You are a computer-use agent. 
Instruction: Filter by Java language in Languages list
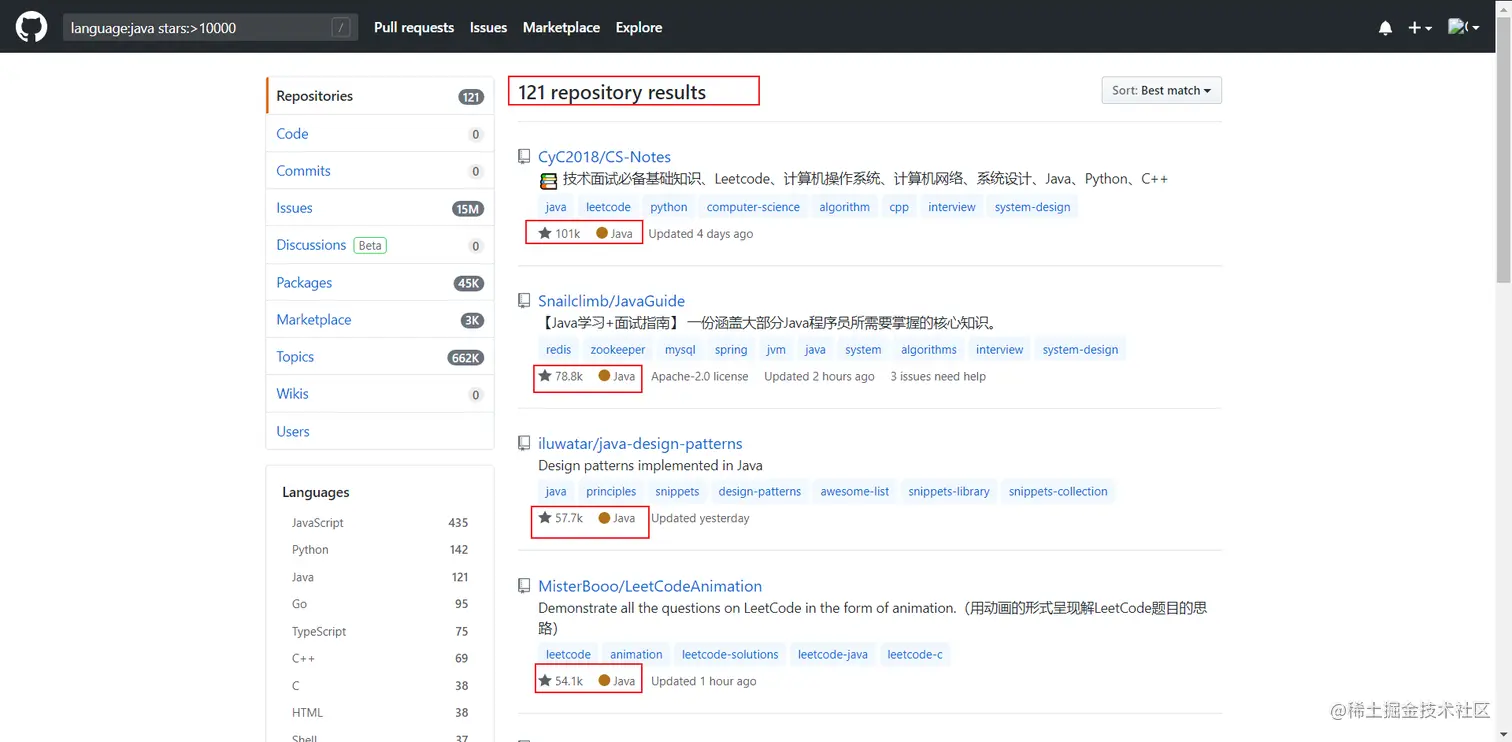pos(380,577)
